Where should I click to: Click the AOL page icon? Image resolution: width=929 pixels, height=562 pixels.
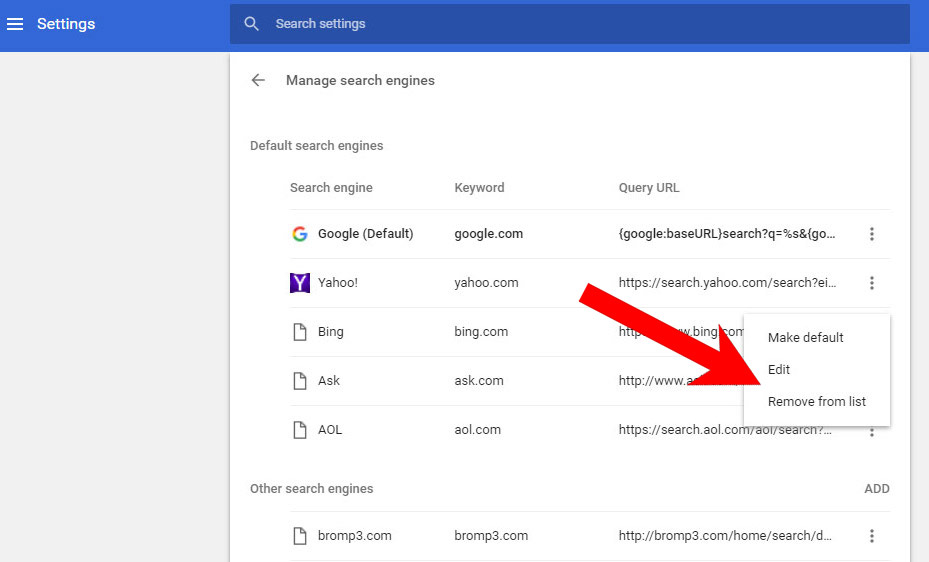click(x=300, y=430)
